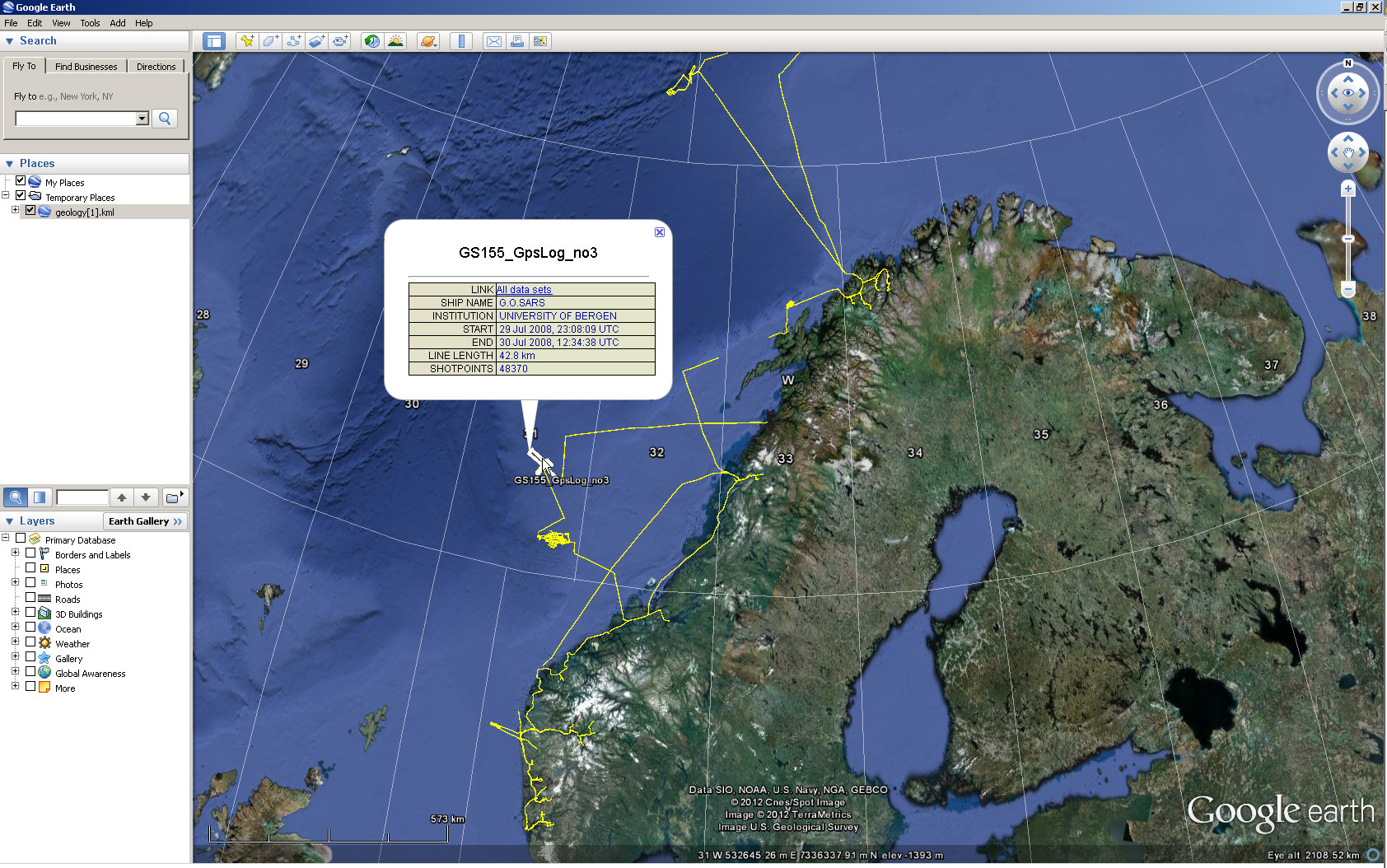Image resolution: width=1387 pixels, height=868 pixels.
Task: Click the Email envelope toolbar icon
Action: pos(493,41)
